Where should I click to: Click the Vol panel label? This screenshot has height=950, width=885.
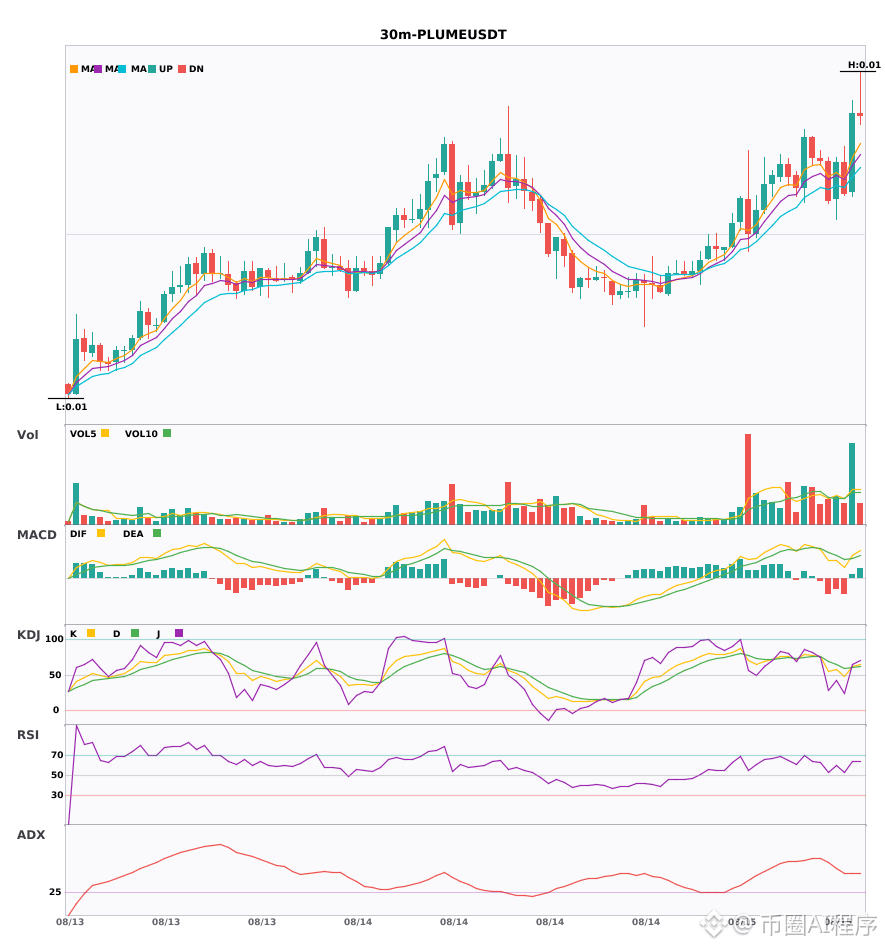tap(27, 434)
